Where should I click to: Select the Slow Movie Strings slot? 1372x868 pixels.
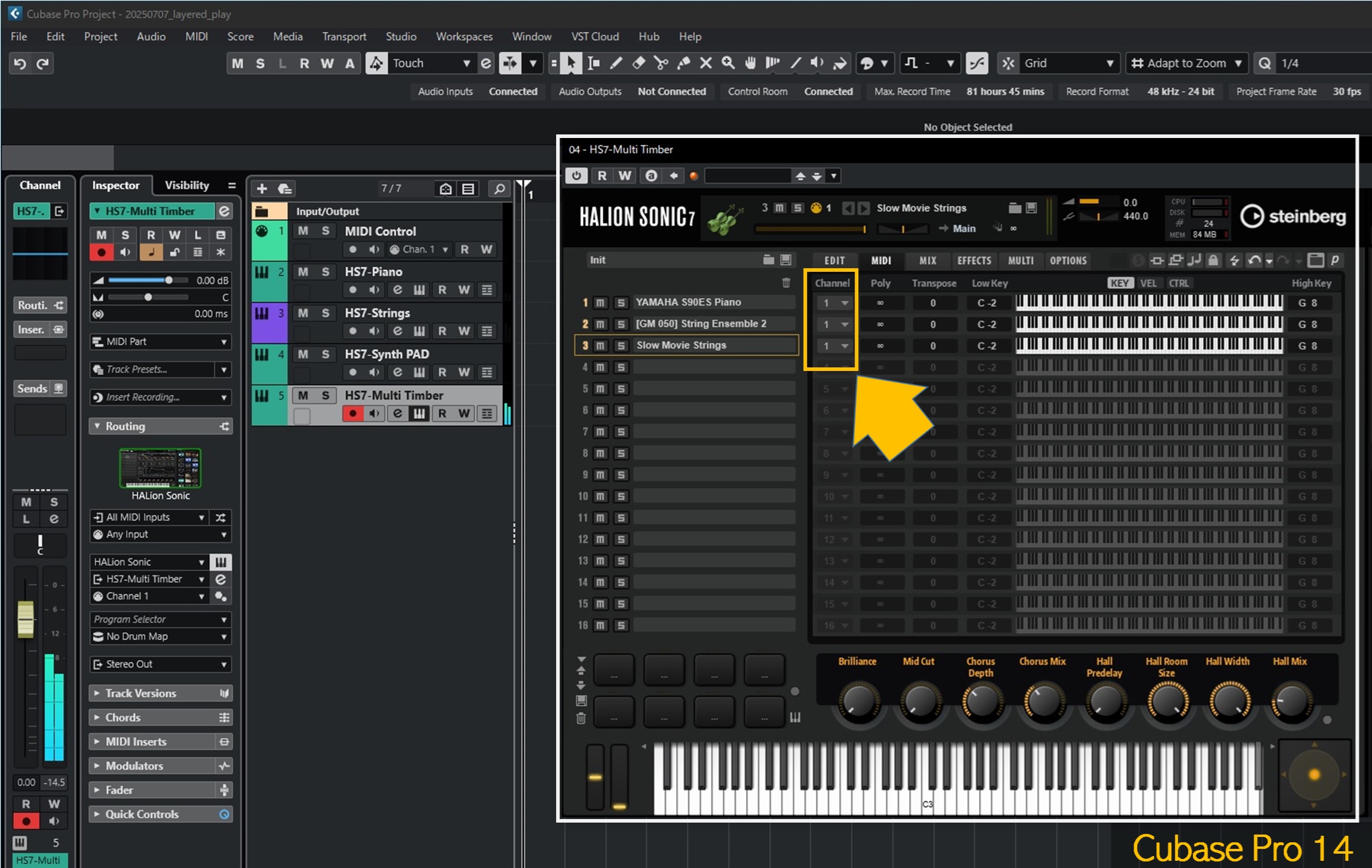point(686,345)
